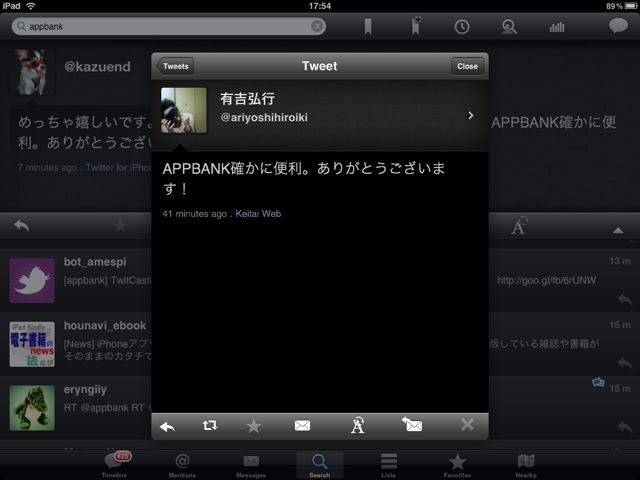Screen dimensions: 640x480
Task: Translate with background A icon
Action: click(x=519, y=226)
